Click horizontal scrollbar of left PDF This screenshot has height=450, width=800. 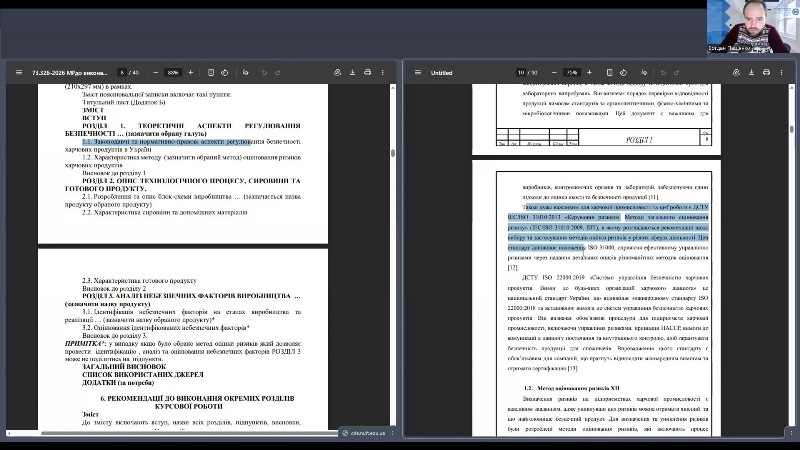189,433
